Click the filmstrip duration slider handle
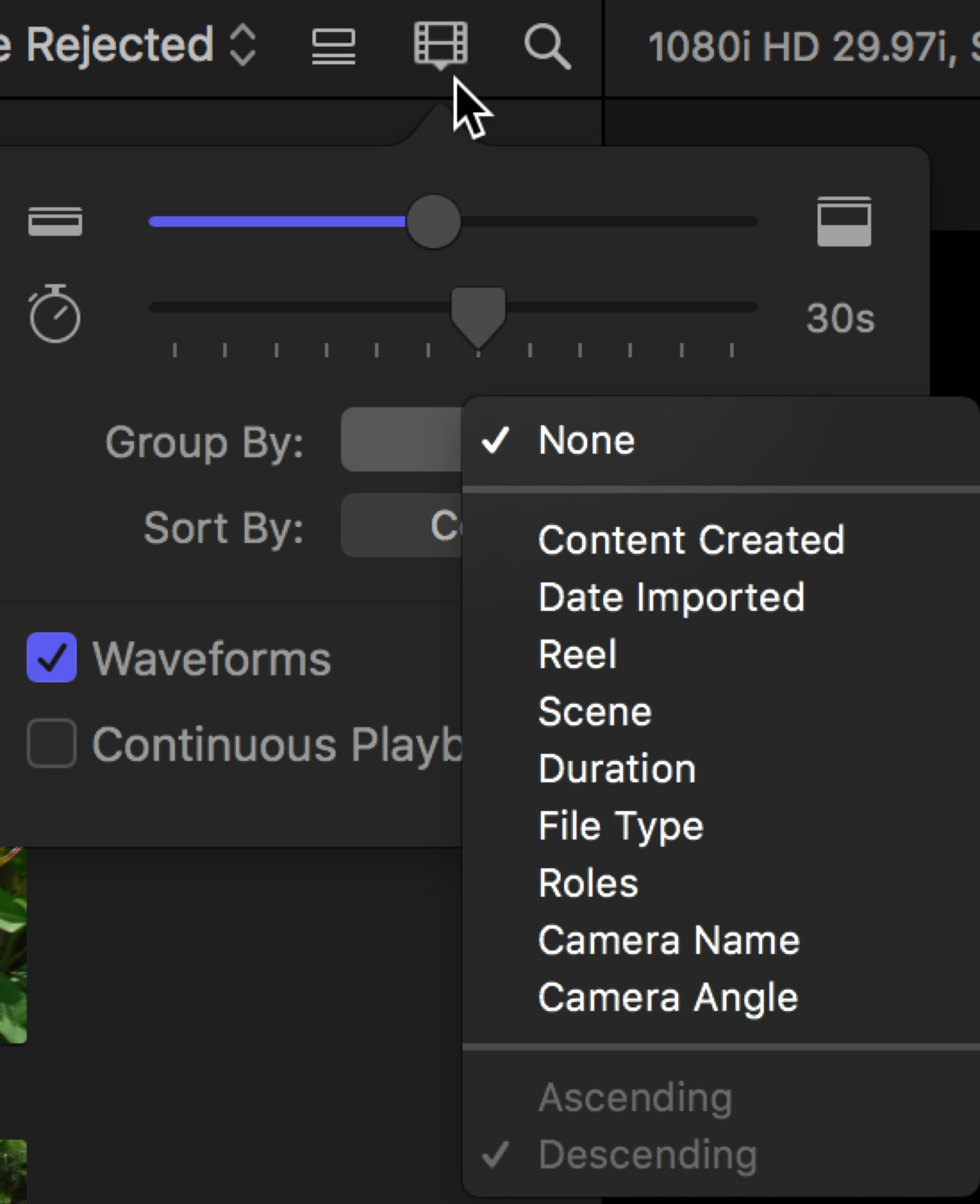Viewport: 980px width, 1204px height. click(478, 313)
